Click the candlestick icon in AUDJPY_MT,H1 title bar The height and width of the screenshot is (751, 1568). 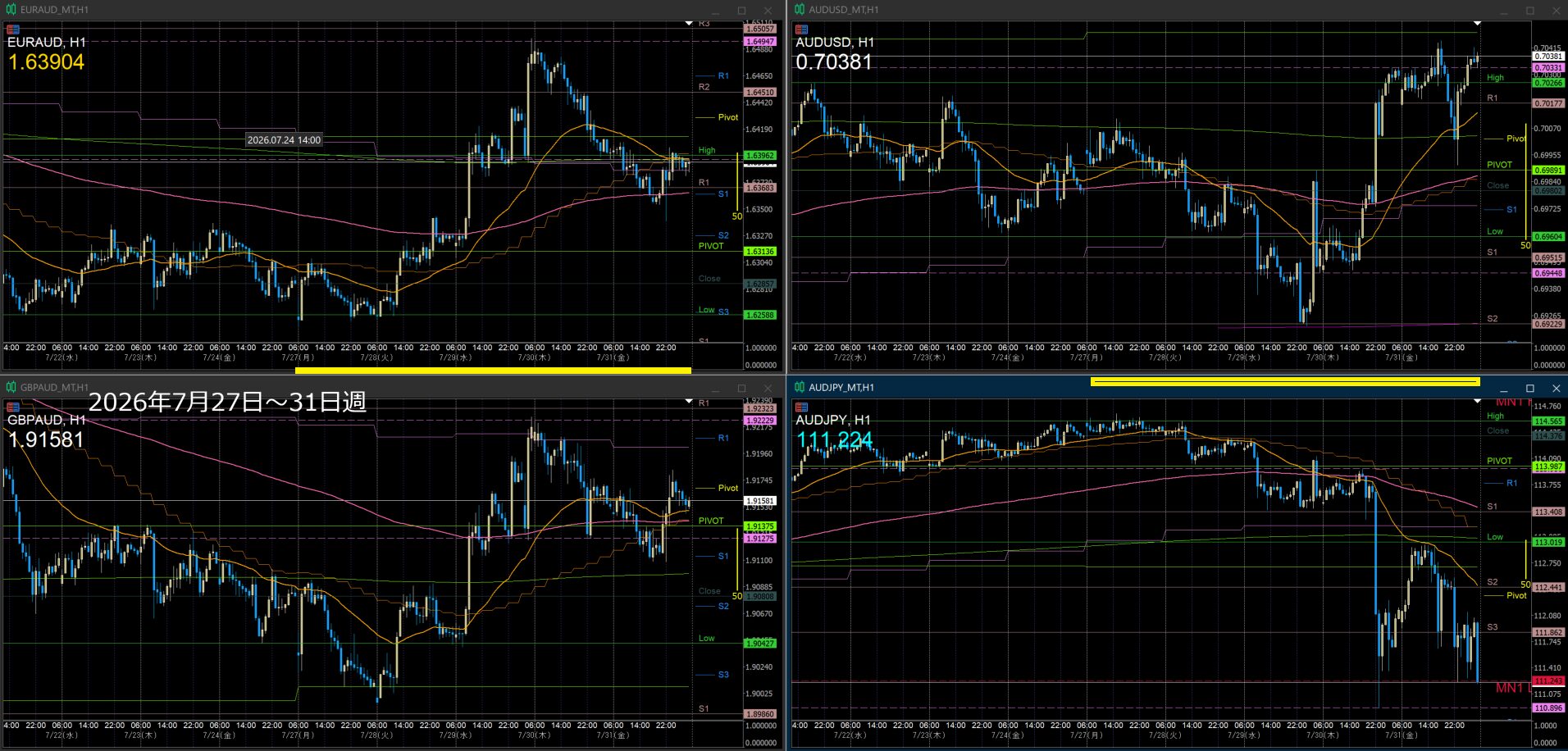click(800, 388)
